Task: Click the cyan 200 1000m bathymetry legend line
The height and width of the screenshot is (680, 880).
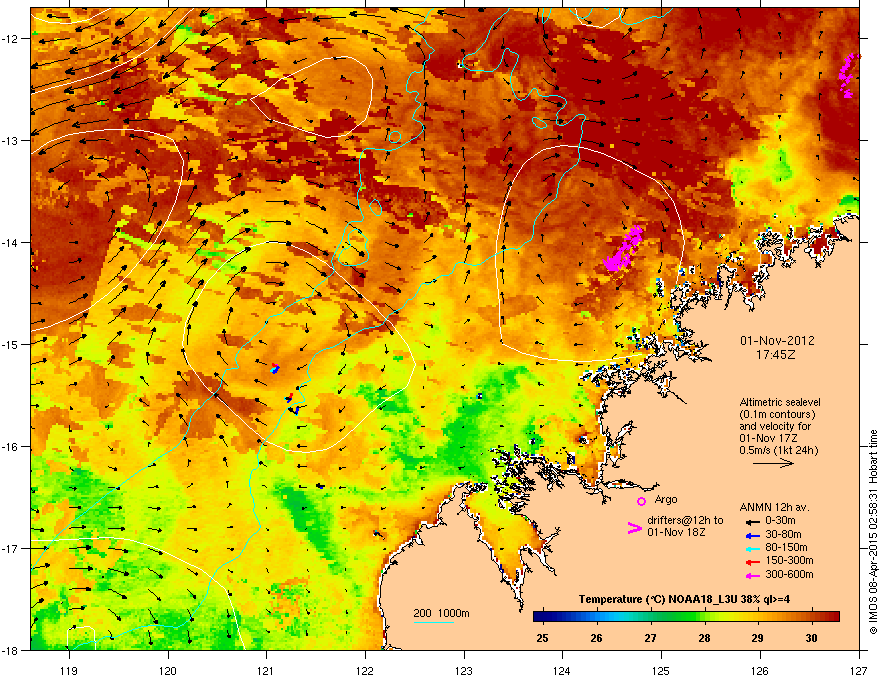Action: click(433, 623)
